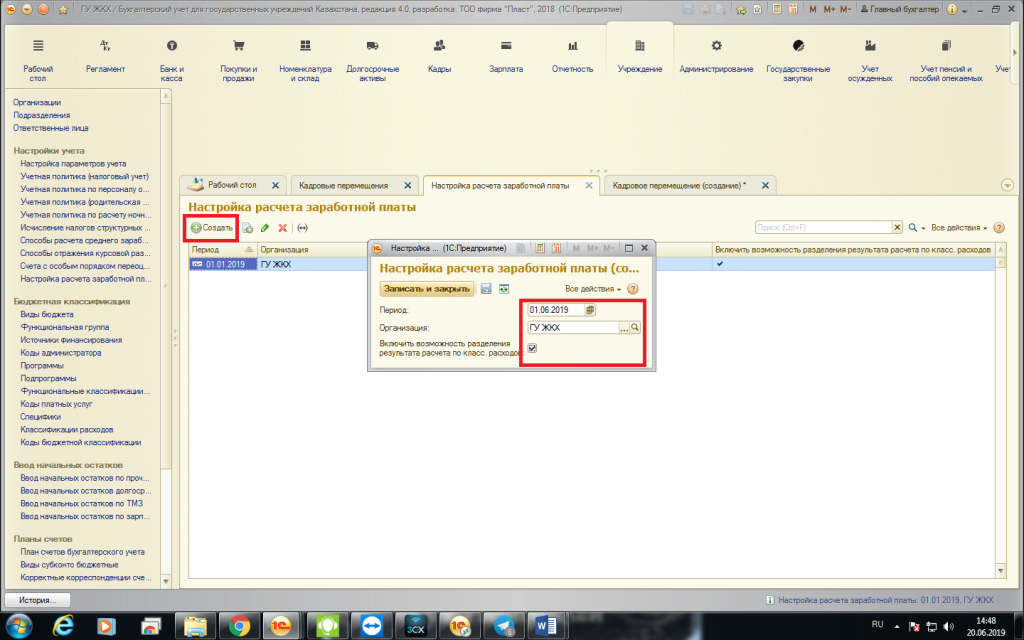Open Учетная политика (налоговый учет) link
Screen dimensions: 1024x640
tap(84, 176)
